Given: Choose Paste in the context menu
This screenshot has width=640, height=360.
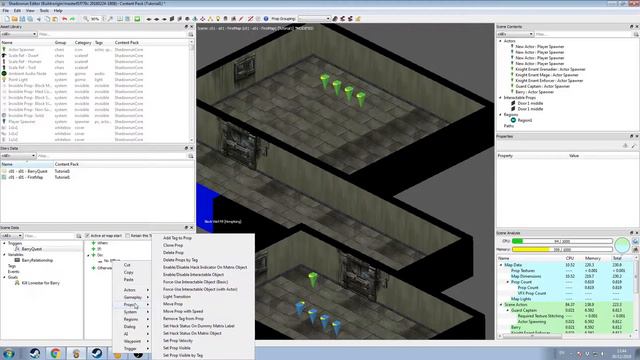Looking at the screenshot, I should (x=129, y=280).
